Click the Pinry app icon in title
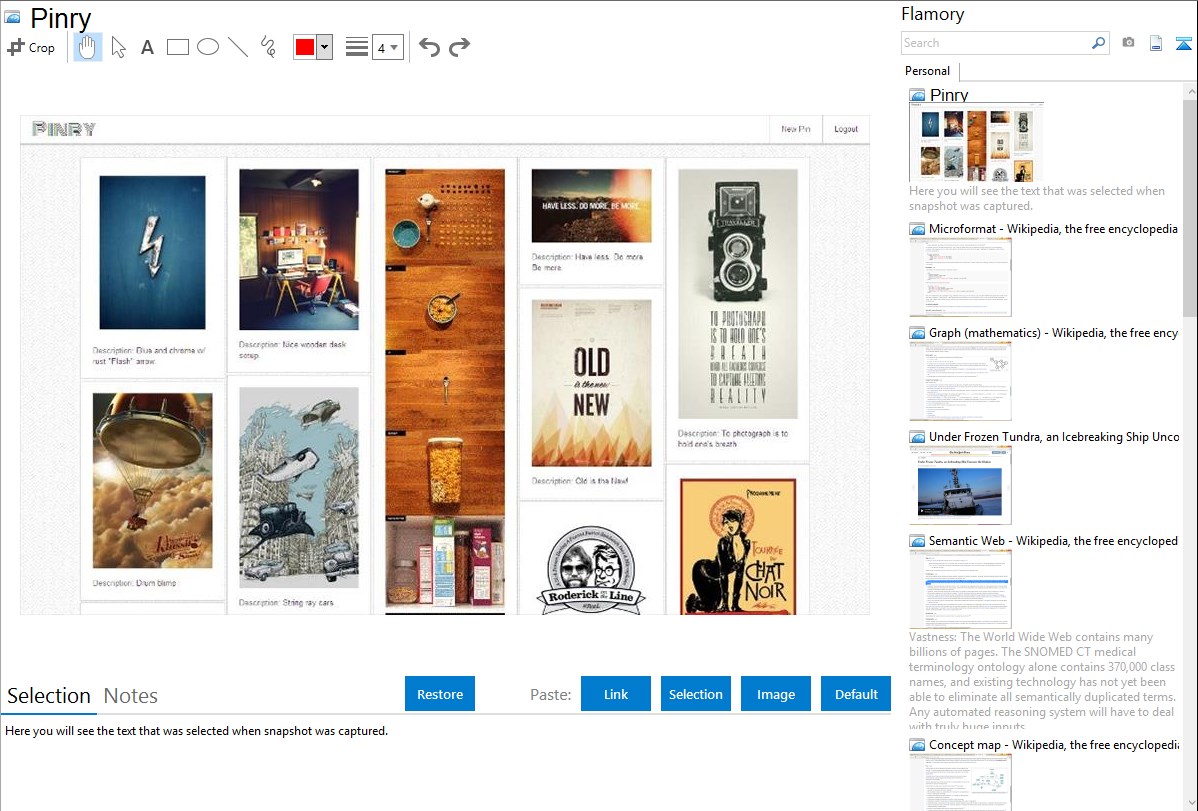The image size is (1198, 811). point(12,17)
